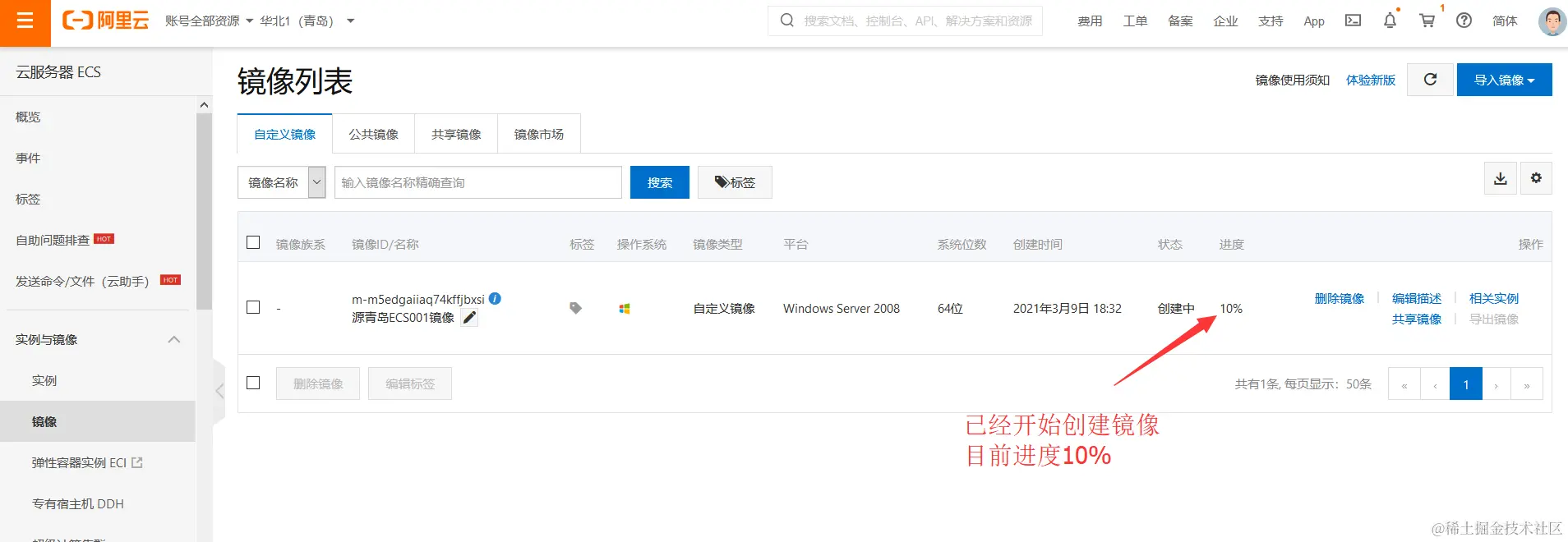Viewport: 1568px width, 542px height.
Task: Open Cloud Shell terminal icon
Action: [1353, 21]
